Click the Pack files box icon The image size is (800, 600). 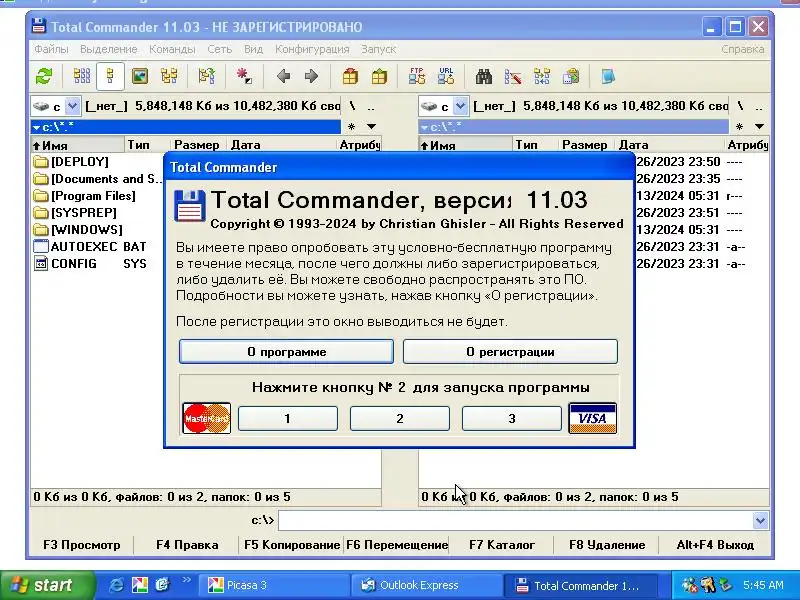point(350,77)
